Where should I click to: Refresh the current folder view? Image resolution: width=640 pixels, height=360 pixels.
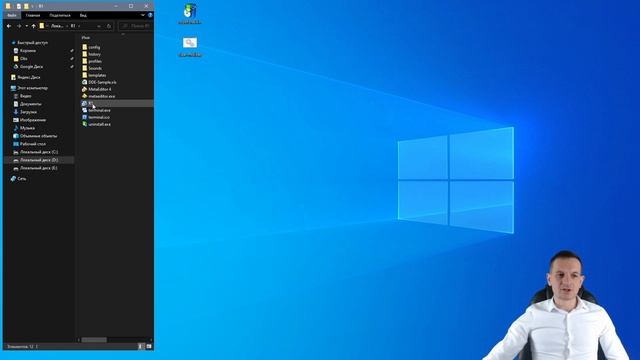point(109,26)
